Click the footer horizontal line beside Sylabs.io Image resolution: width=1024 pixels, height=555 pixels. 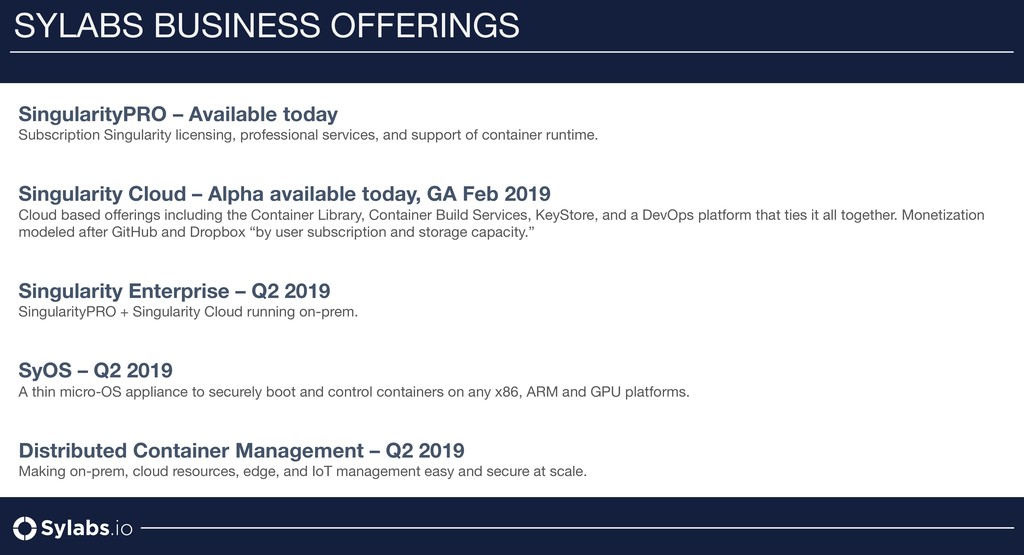[577, 528]
